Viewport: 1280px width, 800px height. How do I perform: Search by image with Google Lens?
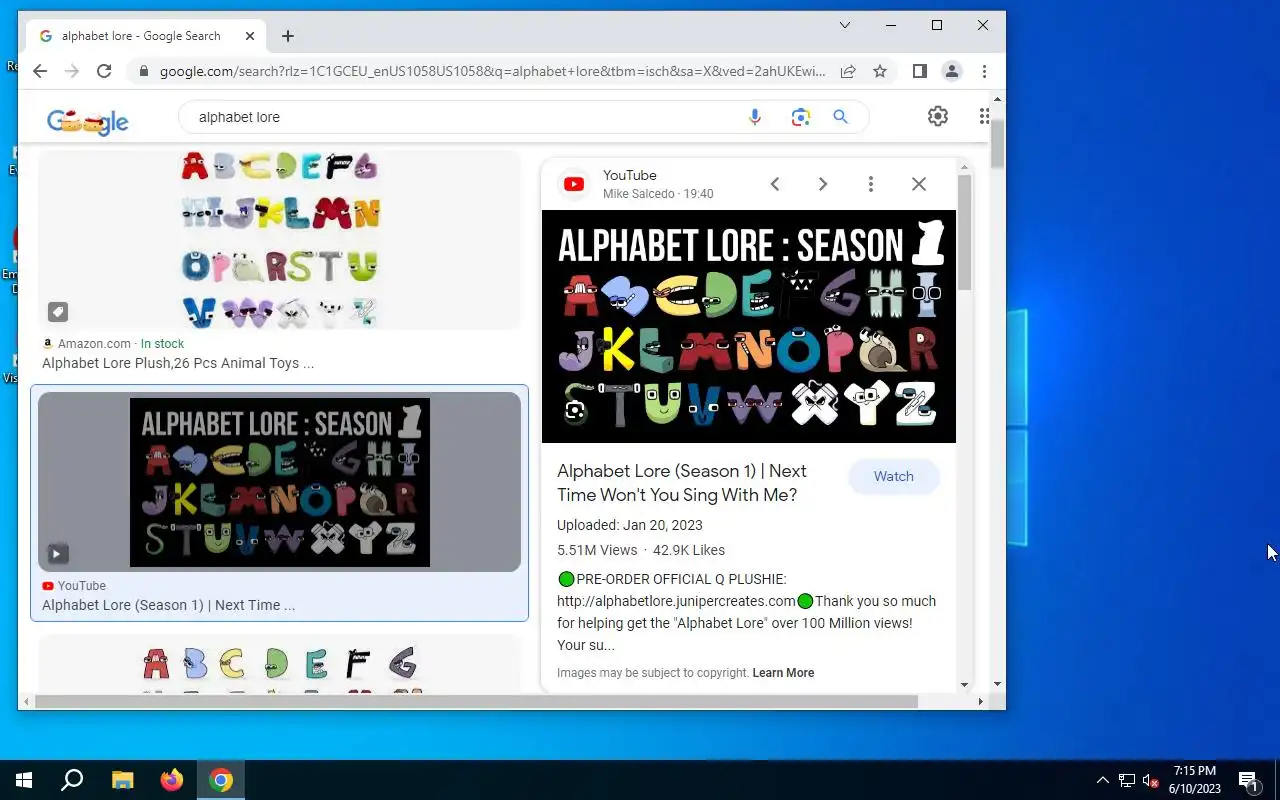800,117
